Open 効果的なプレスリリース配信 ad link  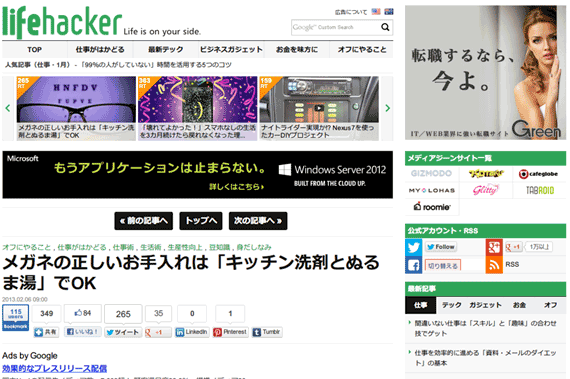coord(54,368)
